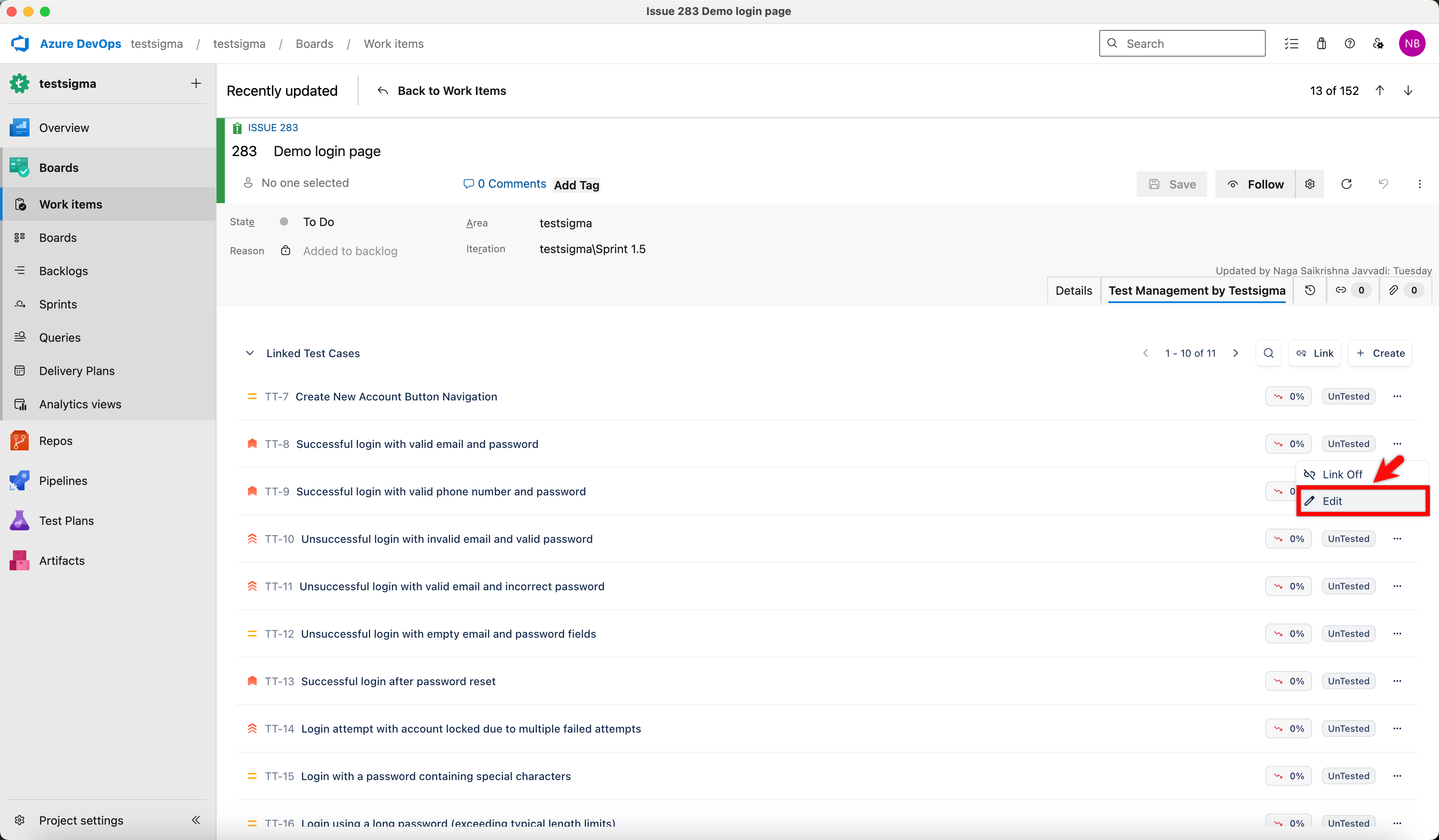Go to next page of test cases

[1236, 353]
